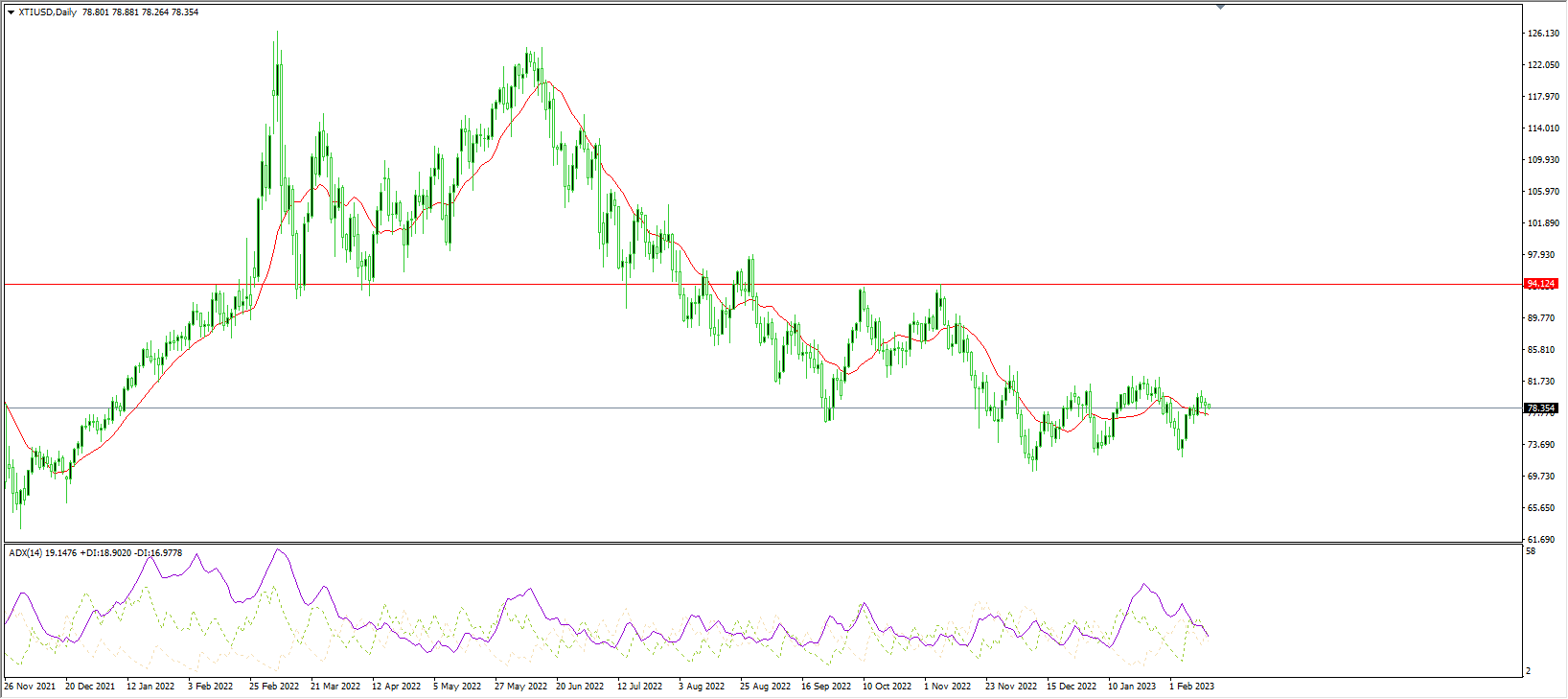Click 81.730 on the price scale
This screenshot has width=1568, height=699.
coord(1543,382)
